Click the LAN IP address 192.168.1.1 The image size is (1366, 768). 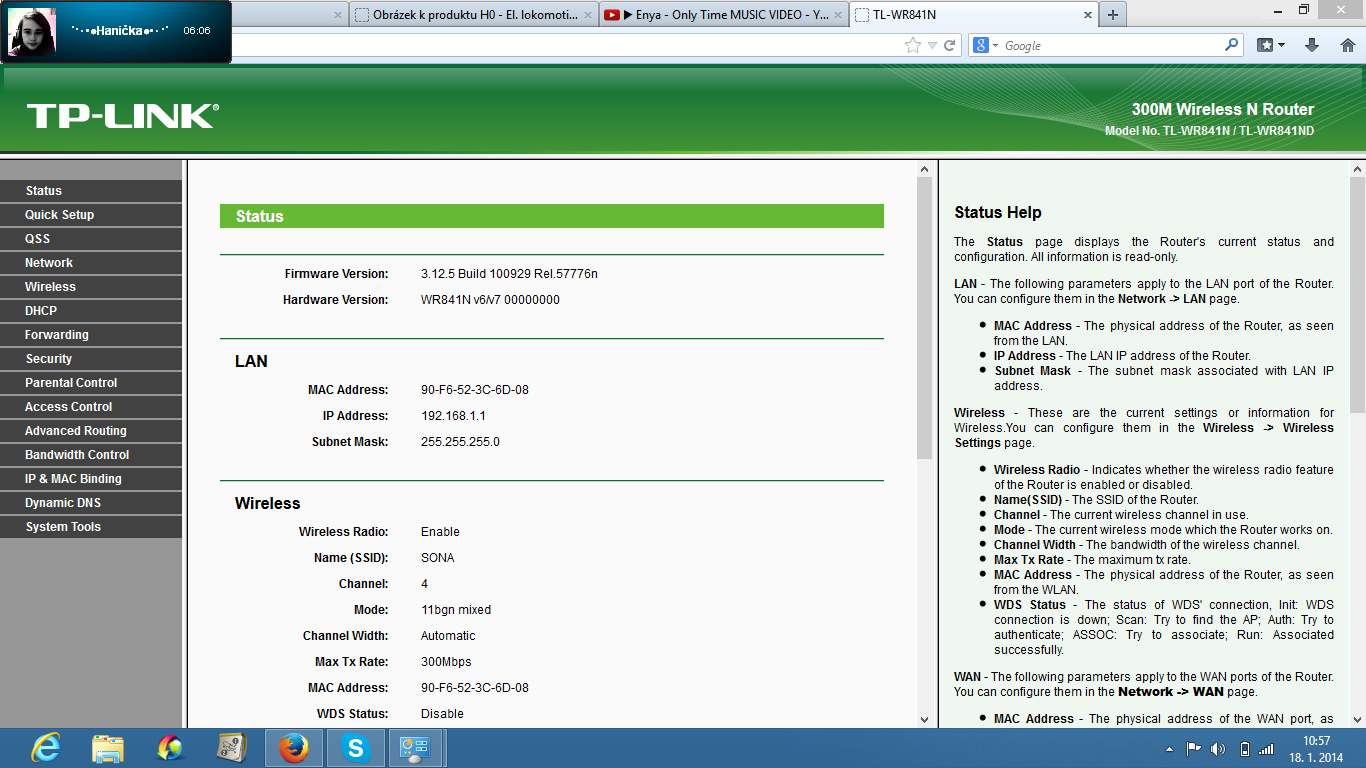453,416
